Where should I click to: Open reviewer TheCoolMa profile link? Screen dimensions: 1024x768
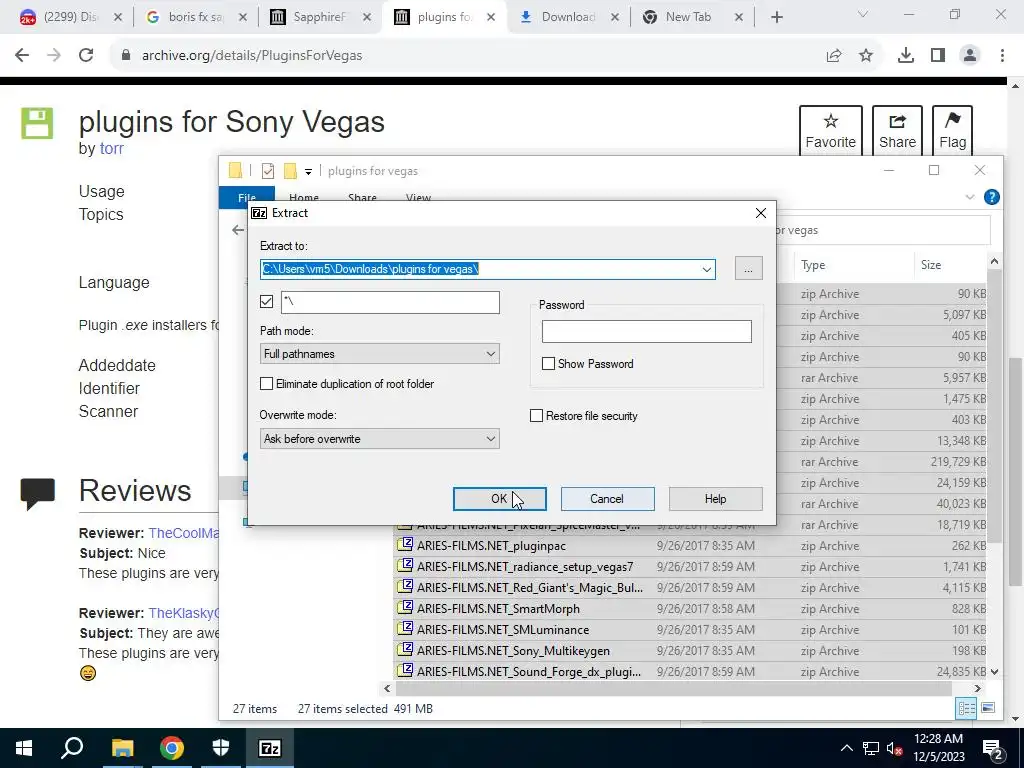(x=184, y=533)
